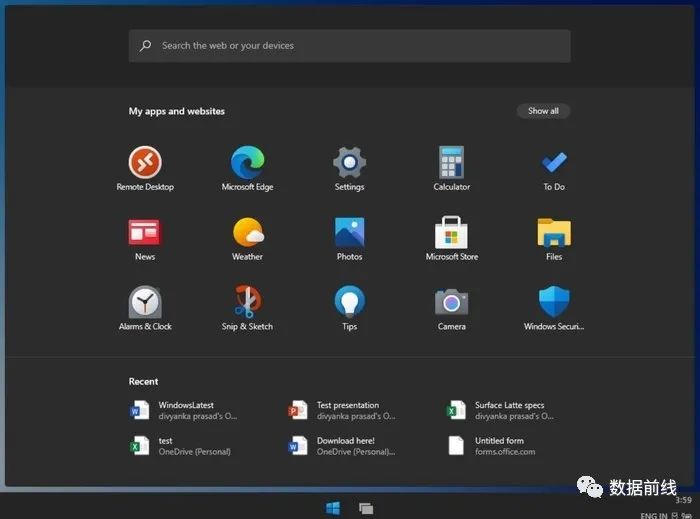
Task: Open recent Untitled form item
Action: coord(492,446)
